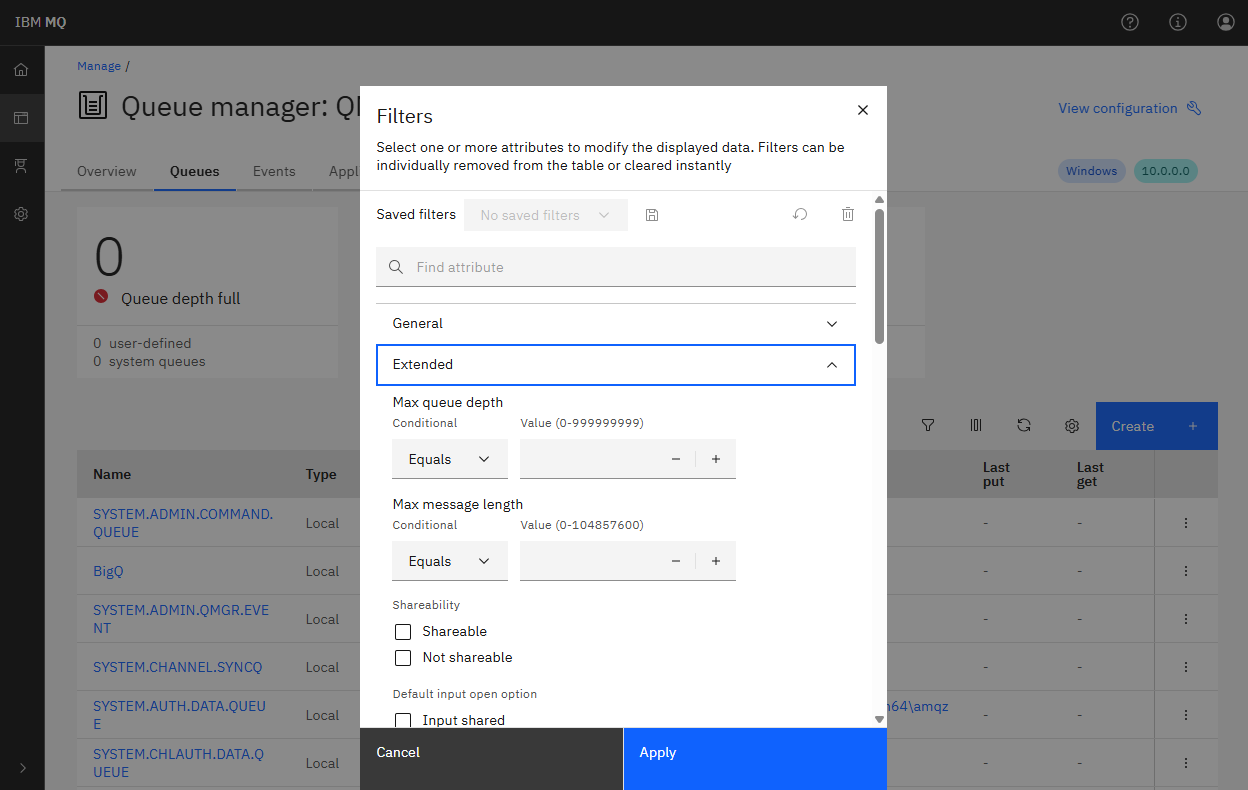
Task: Open overflow menu for SYSTEM.CHANNEL.SYNCQ row
Action: pos(1186,667)
